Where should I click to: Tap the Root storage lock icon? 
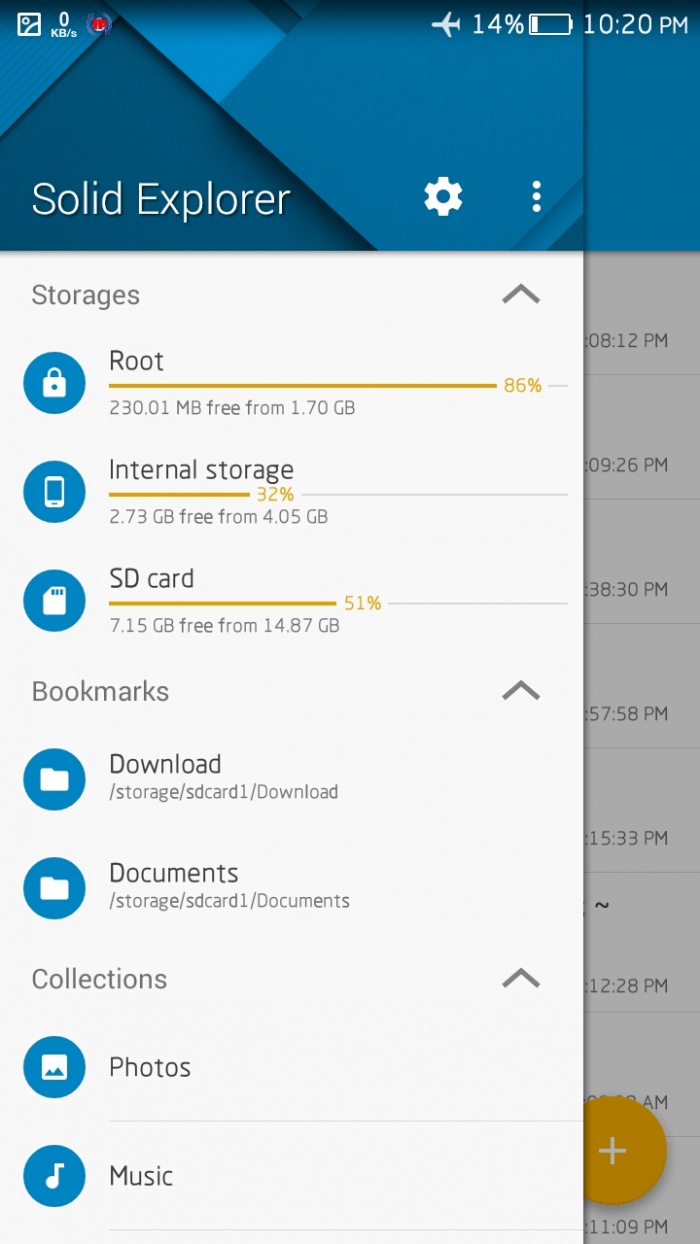tap(54, 383)
